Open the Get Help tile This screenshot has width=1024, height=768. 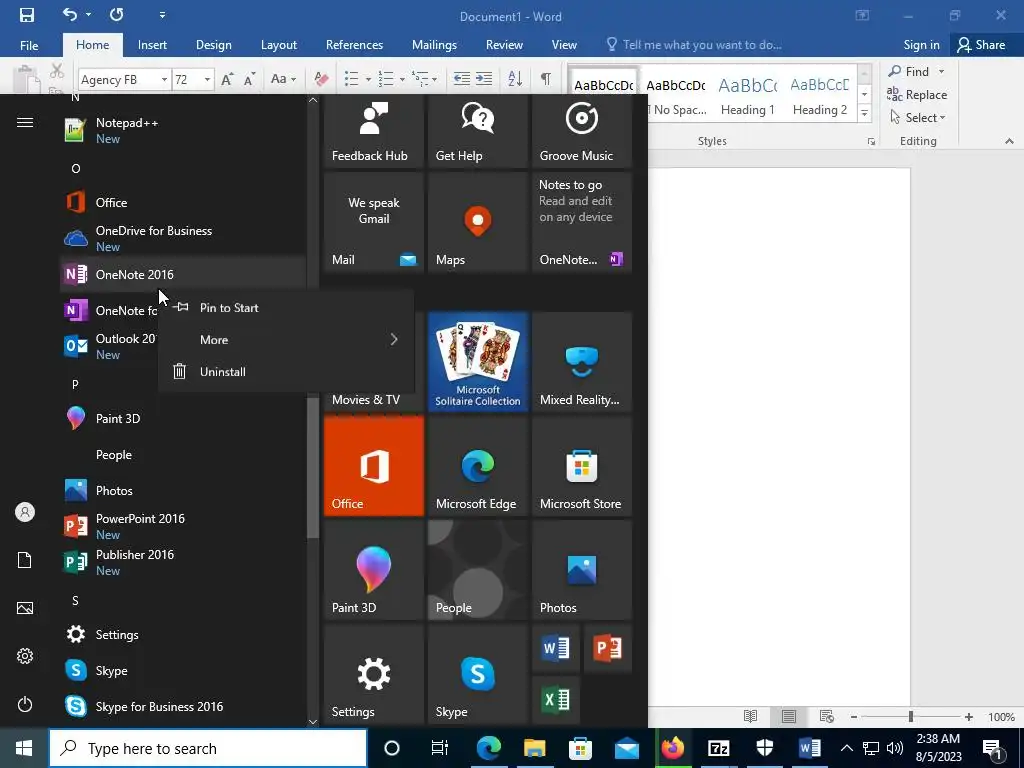(x=477, y=131)
